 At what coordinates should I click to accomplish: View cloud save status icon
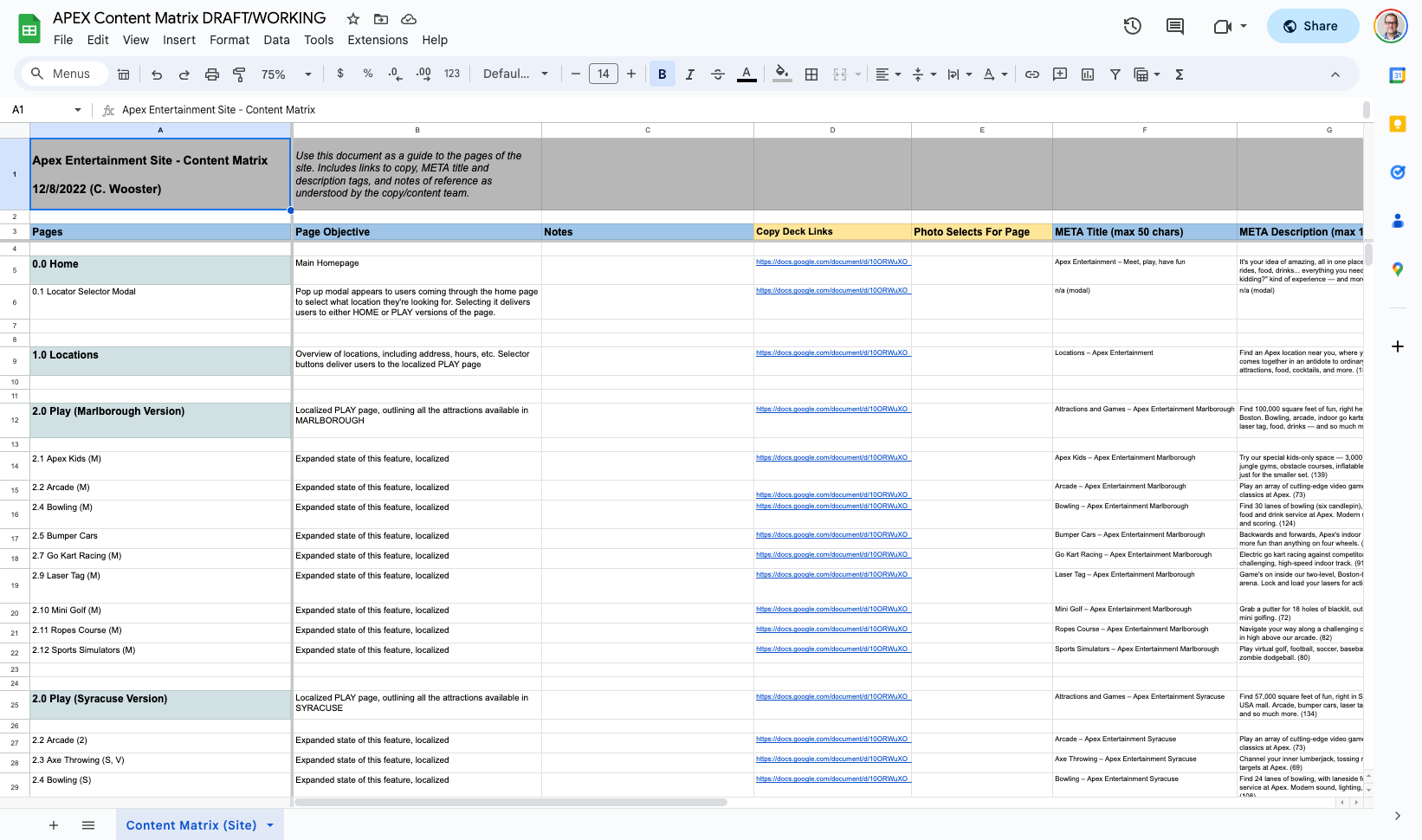point(409,19)
